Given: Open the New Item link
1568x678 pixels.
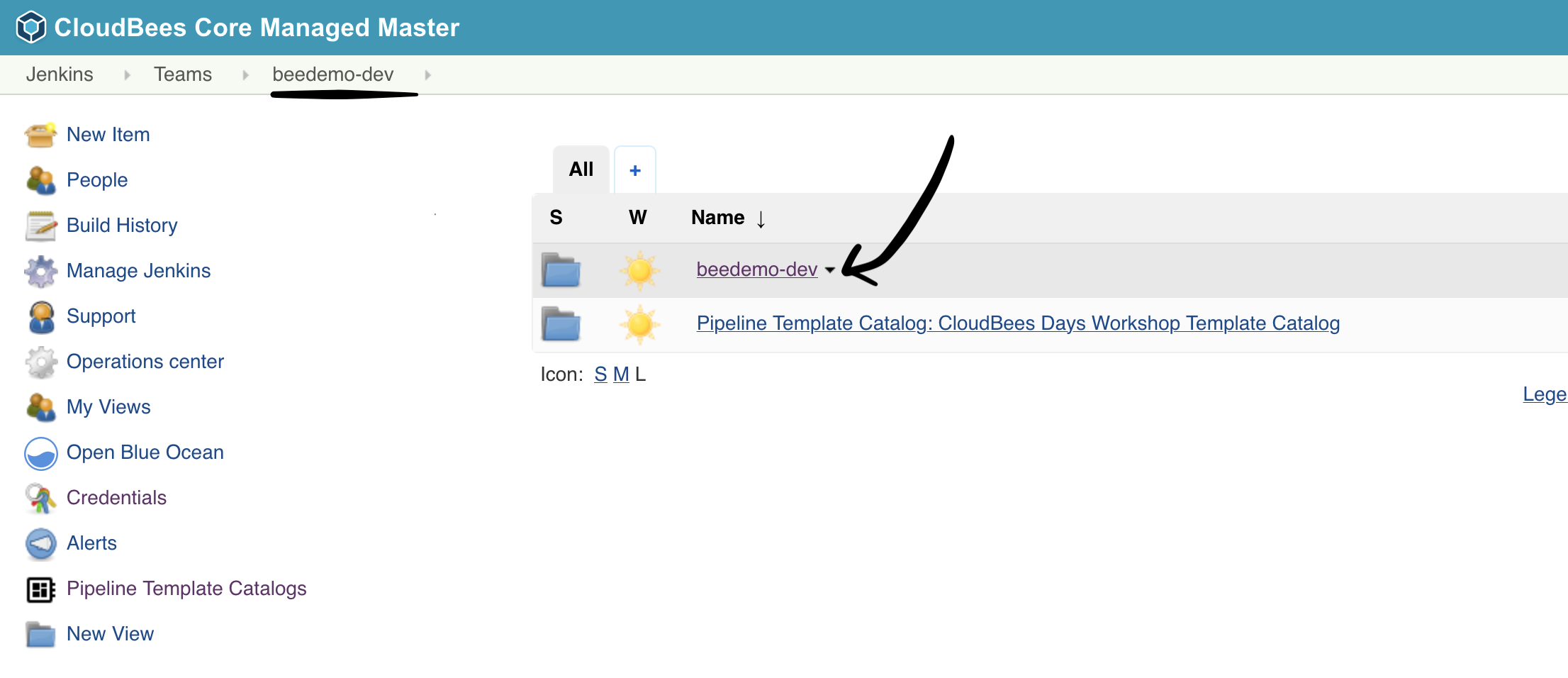Looking at the screenshot, I should [108, 135].
